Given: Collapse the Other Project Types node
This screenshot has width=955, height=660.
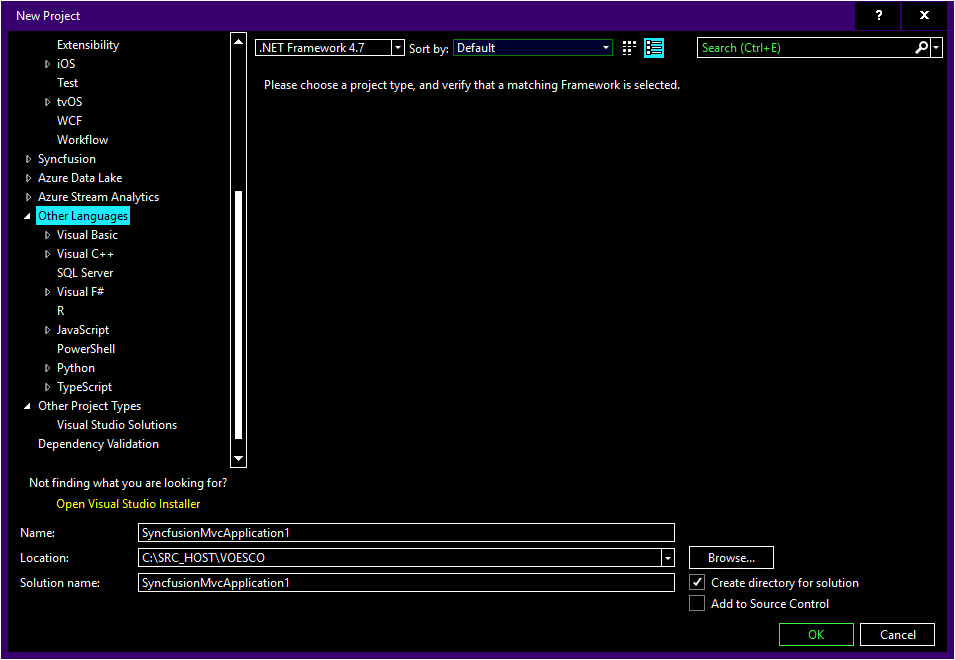Looking at the screenshot, I should 27,405.
